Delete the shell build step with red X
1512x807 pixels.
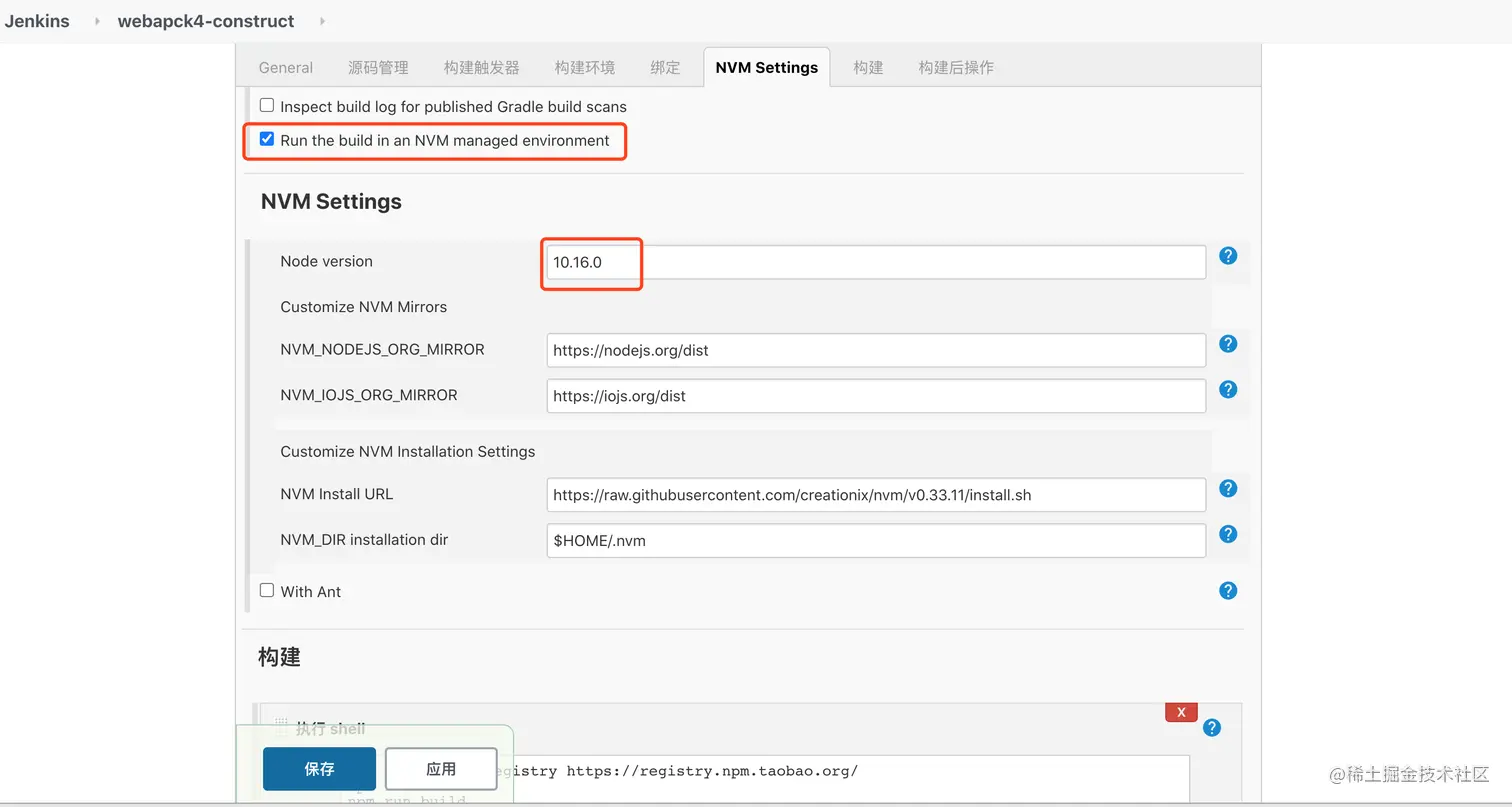(1181, 712)
